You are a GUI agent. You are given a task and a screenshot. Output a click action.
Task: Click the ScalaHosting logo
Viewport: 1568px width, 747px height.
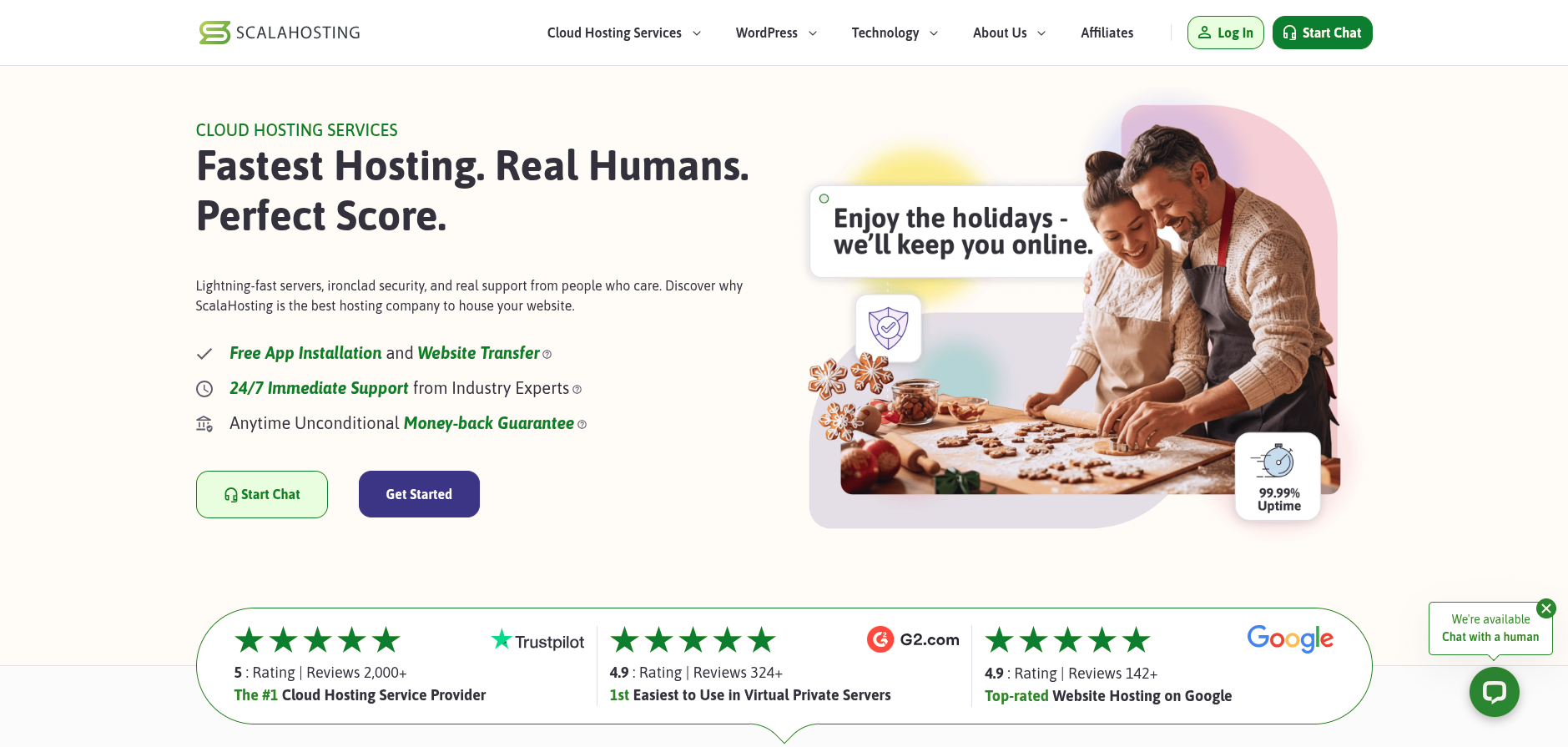tap(280, 33)
